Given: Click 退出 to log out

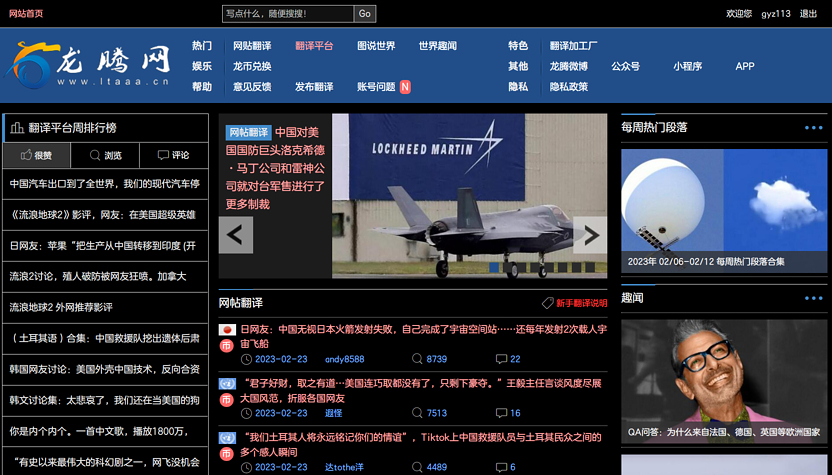Looking at the screenshot, I should 808,14.
